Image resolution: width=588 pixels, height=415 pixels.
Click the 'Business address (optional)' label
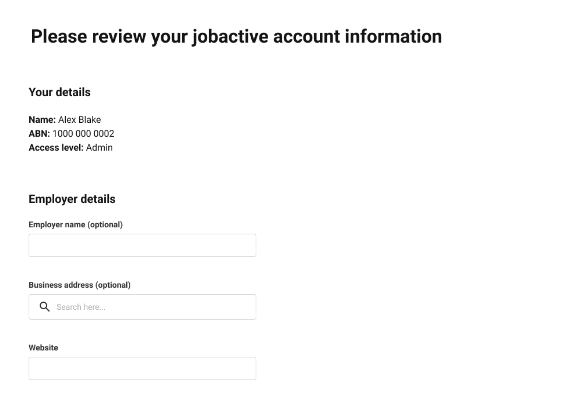[80, 285]
